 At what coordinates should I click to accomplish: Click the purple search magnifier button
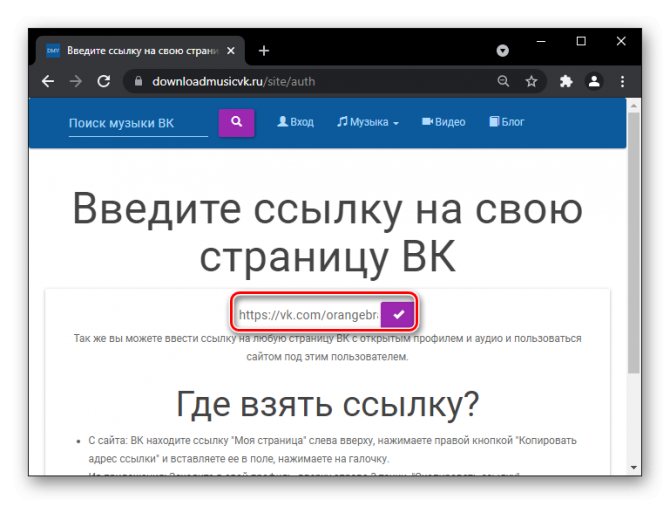point(236,123)
